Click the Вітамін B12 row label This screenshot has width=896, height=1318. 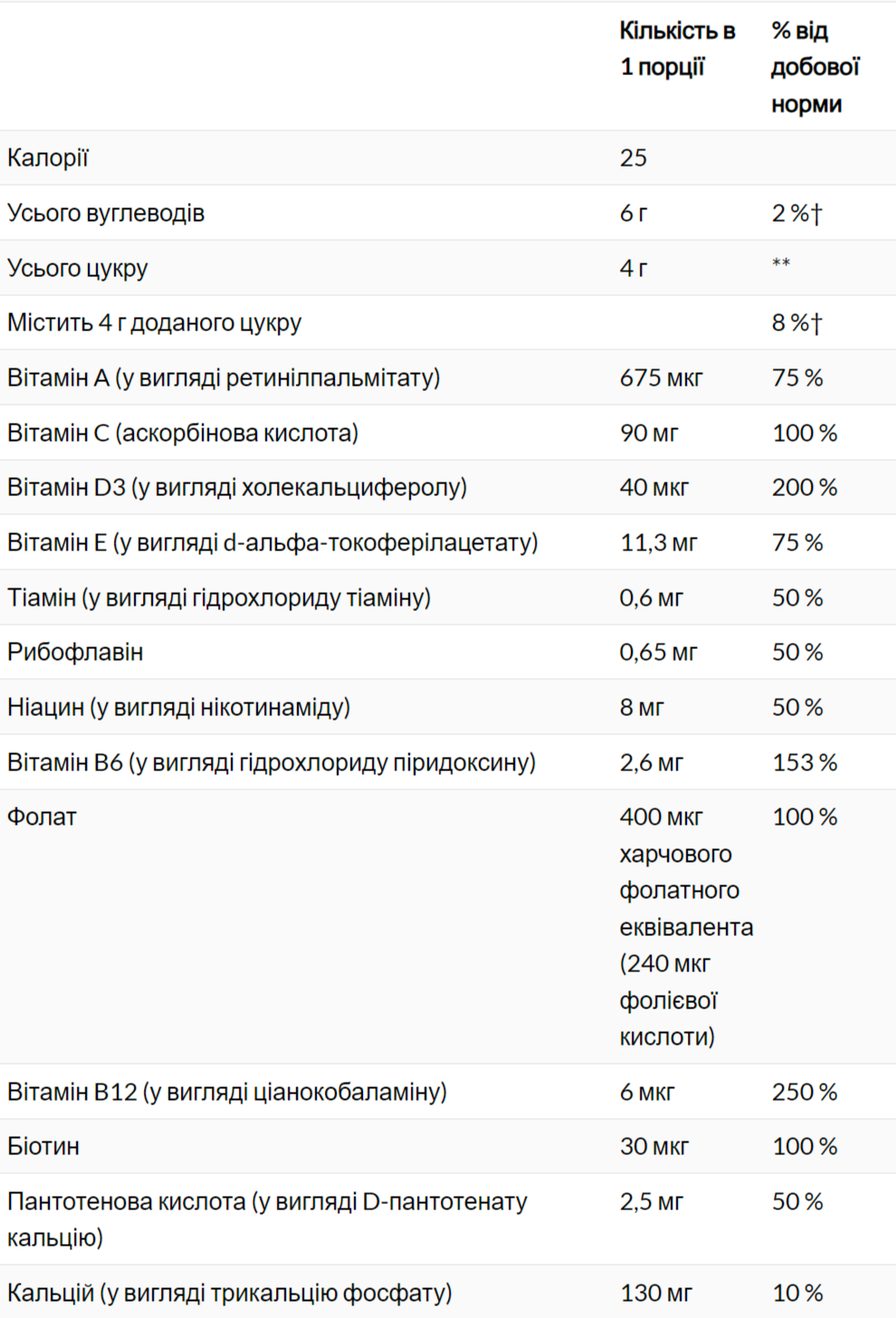(x=227, y=1092)
